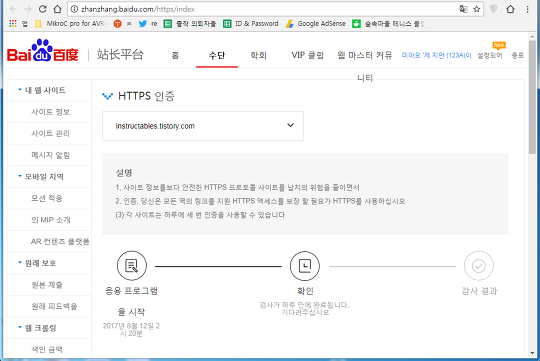
Task: Click the 종료 logout link
Action: [x=518, y=55]
